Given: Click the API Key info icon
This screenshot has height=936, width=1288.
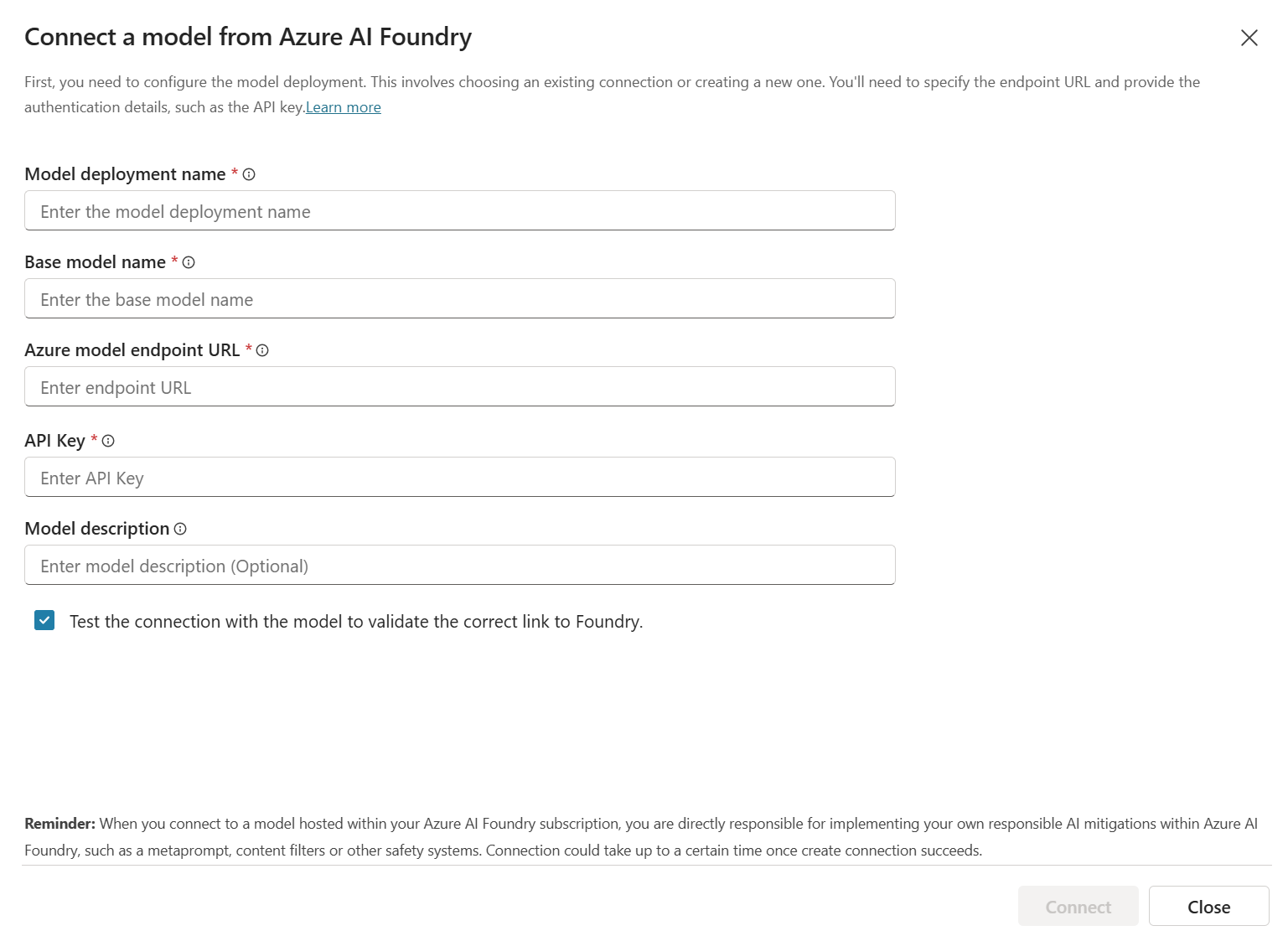Looking at the screenshot, I should pos(108,441).
